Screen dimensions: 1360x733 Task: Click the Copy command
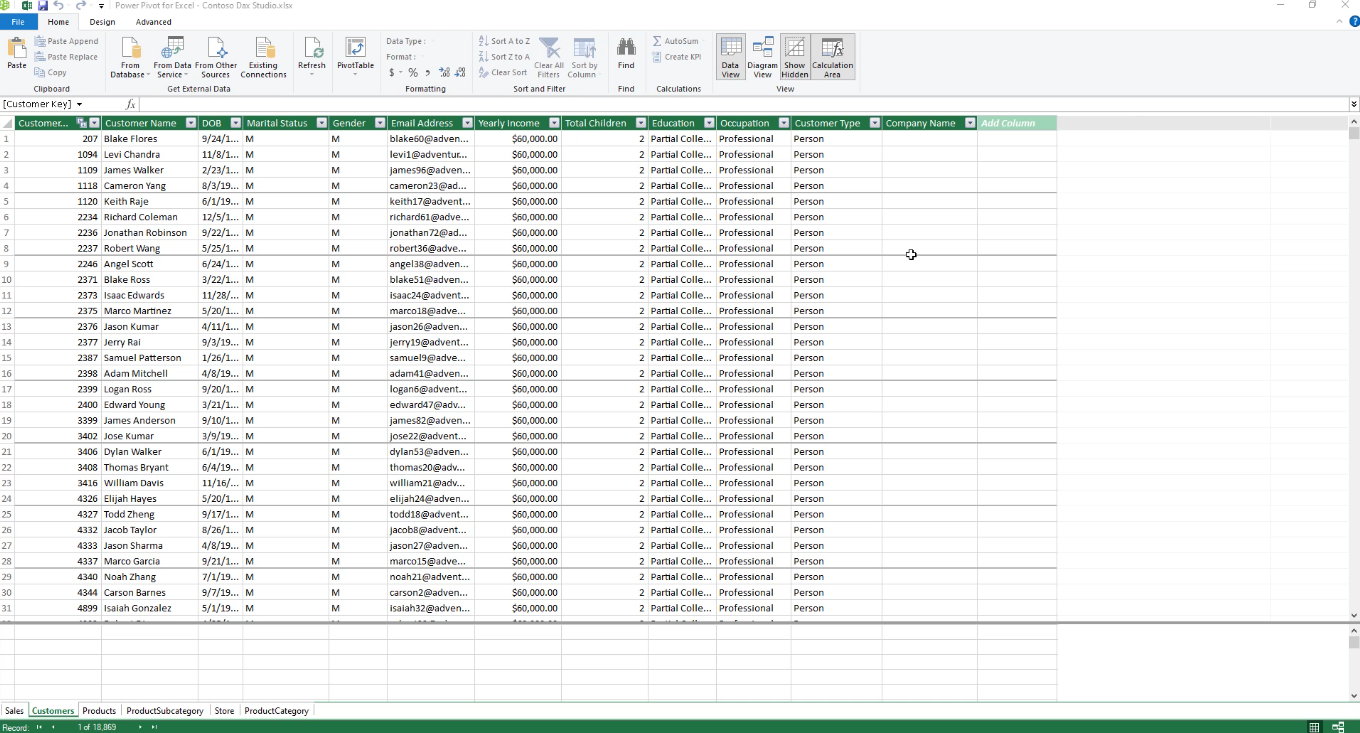pos(50,73)
